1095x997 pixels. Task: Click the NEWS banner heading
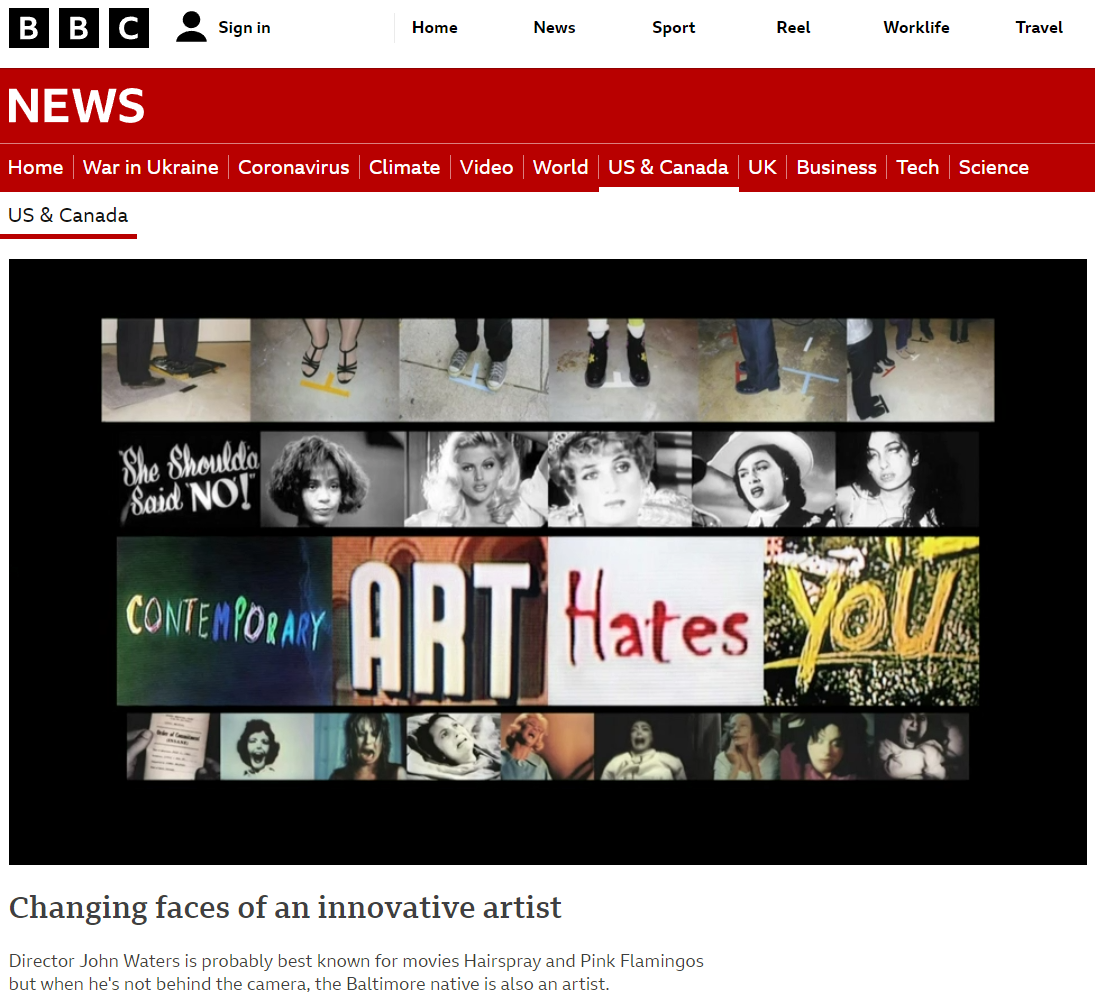[x=76, y=105]
